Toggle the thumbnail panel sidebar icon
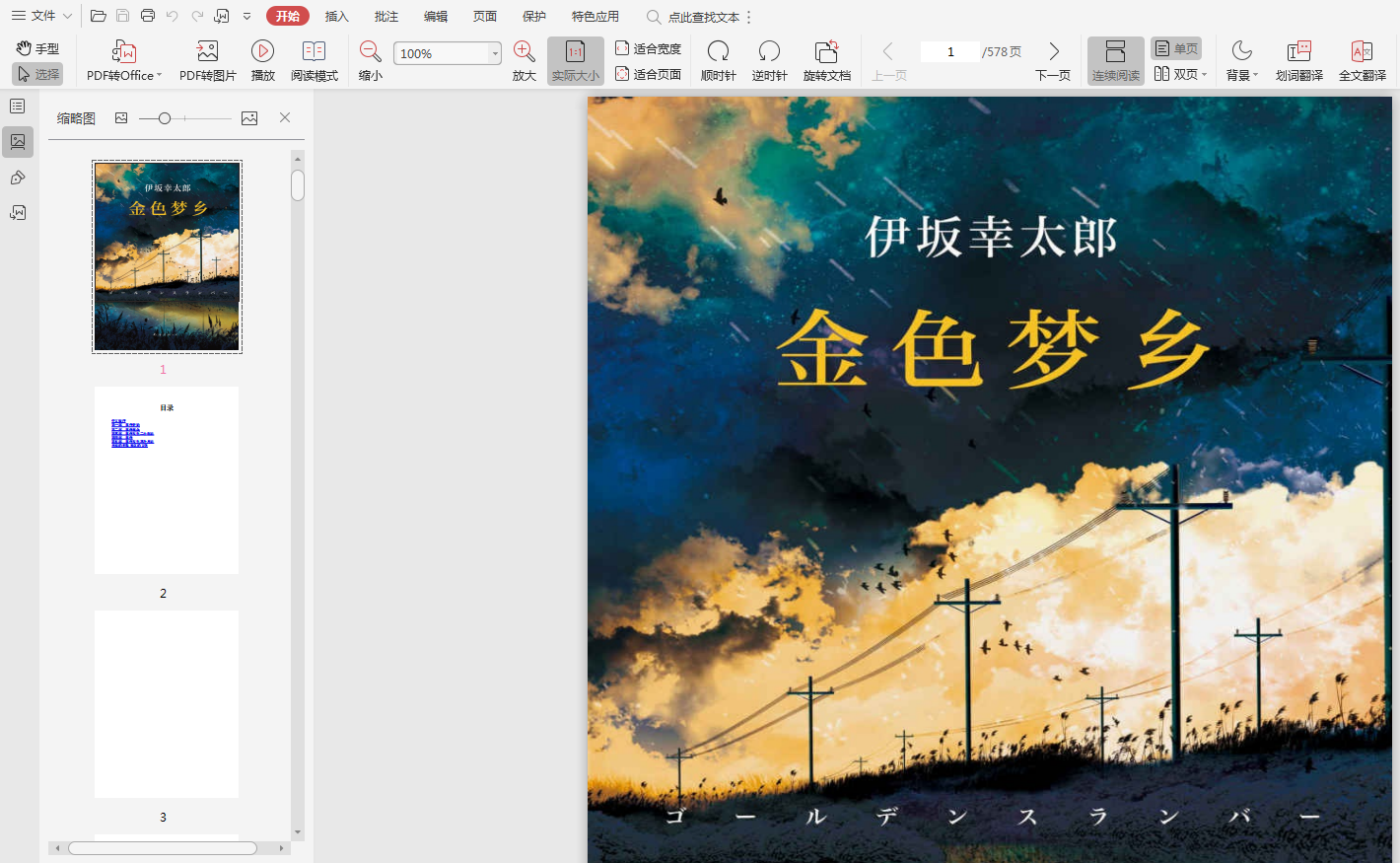The image size is (1400, 863). click(18, 142)
